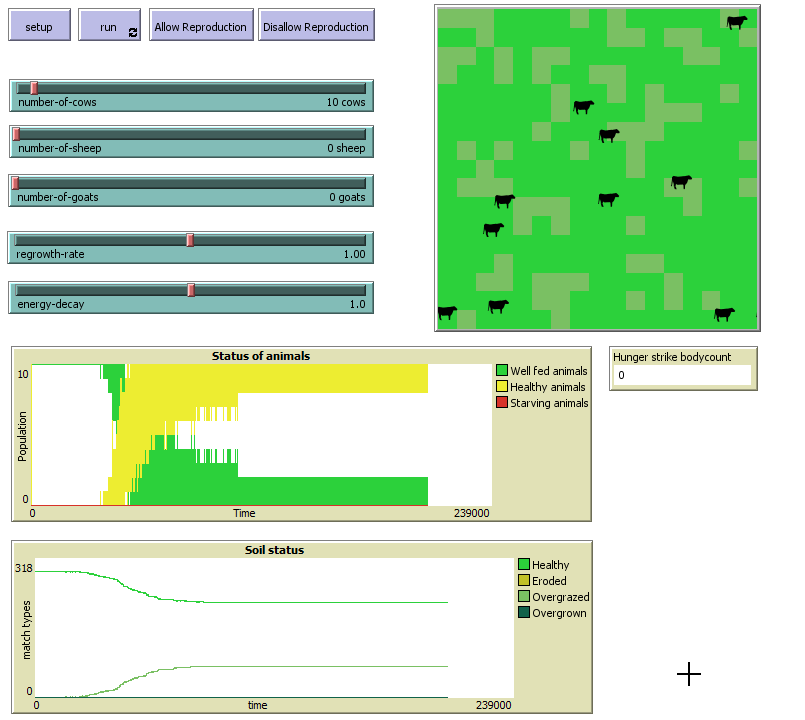Click the energy-decay slider handle
This screenshot has height=720, width=805.
pos(191,290)
